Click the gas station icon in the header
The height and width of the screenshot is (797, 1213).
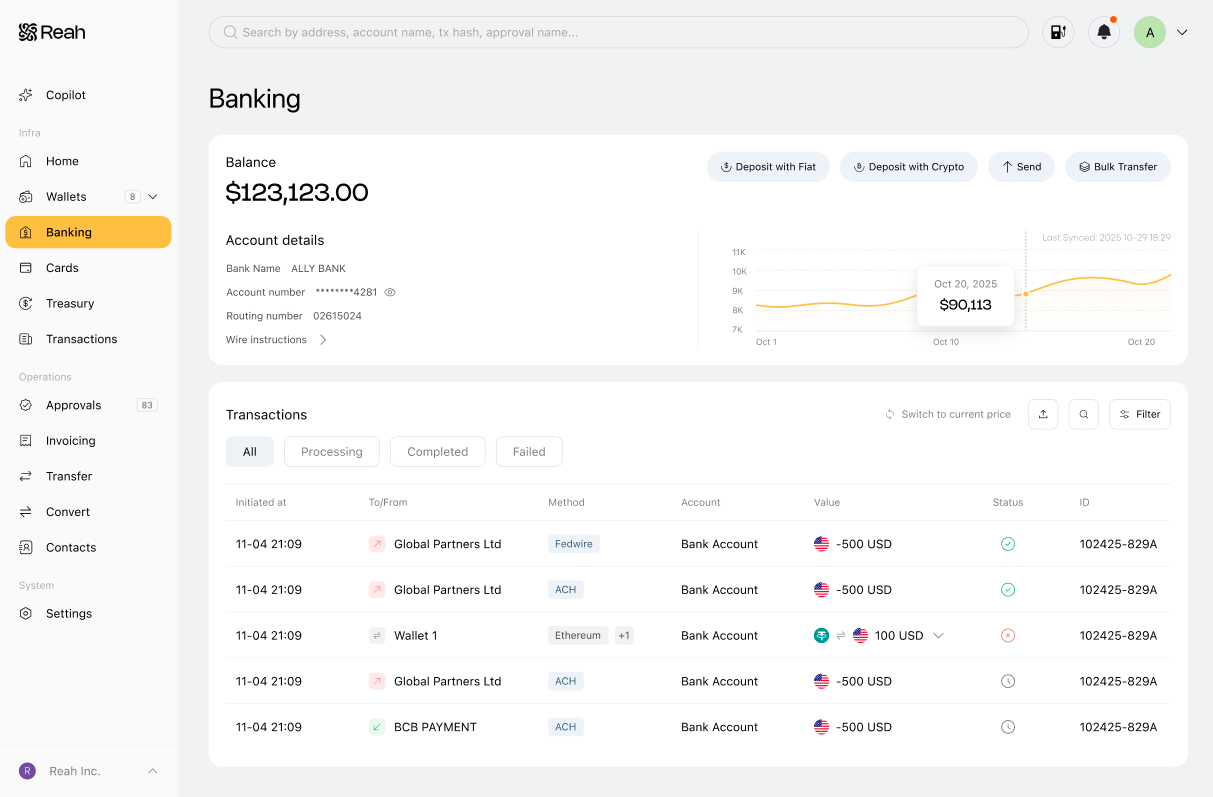[x=1058, y=32]
